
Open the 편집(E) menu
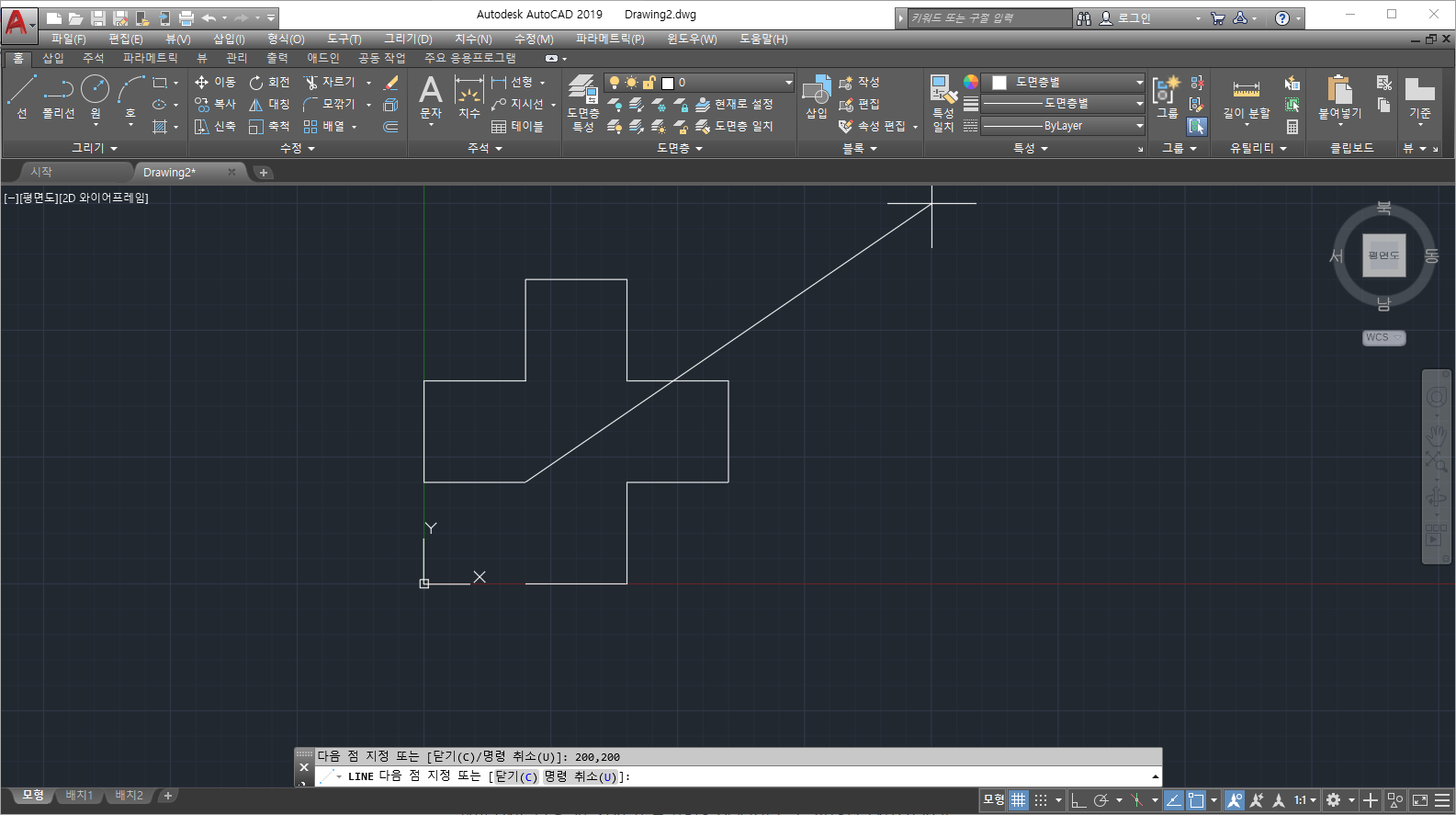[x=125, y=39]
